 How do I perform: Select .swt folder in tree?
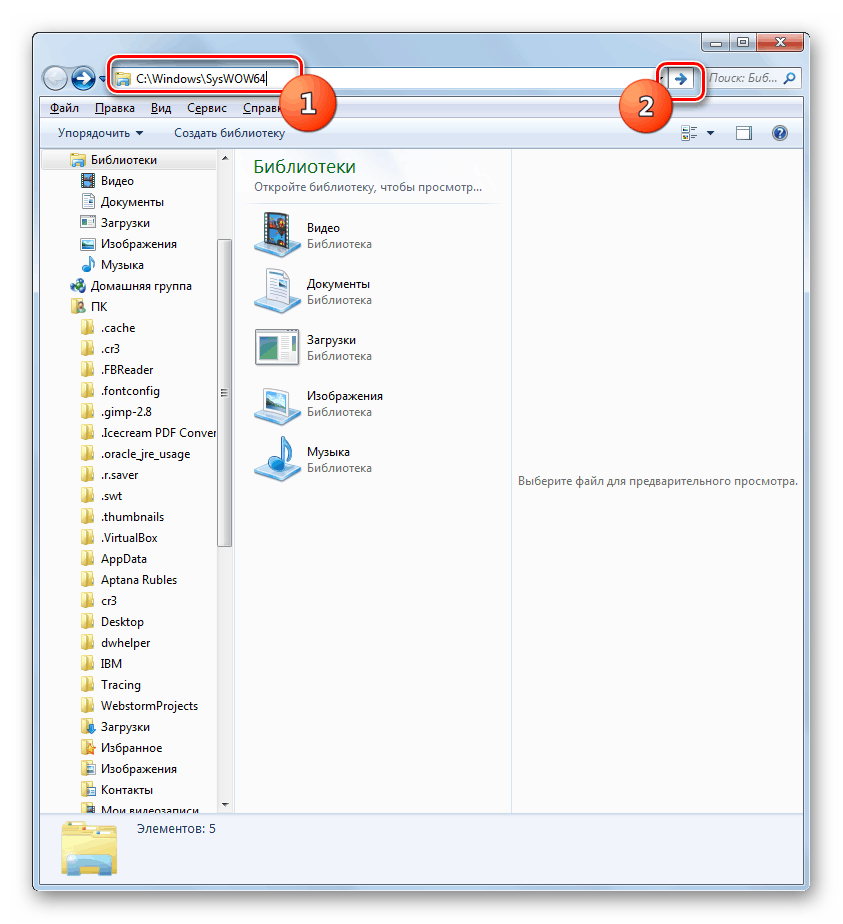coord(111,496)
